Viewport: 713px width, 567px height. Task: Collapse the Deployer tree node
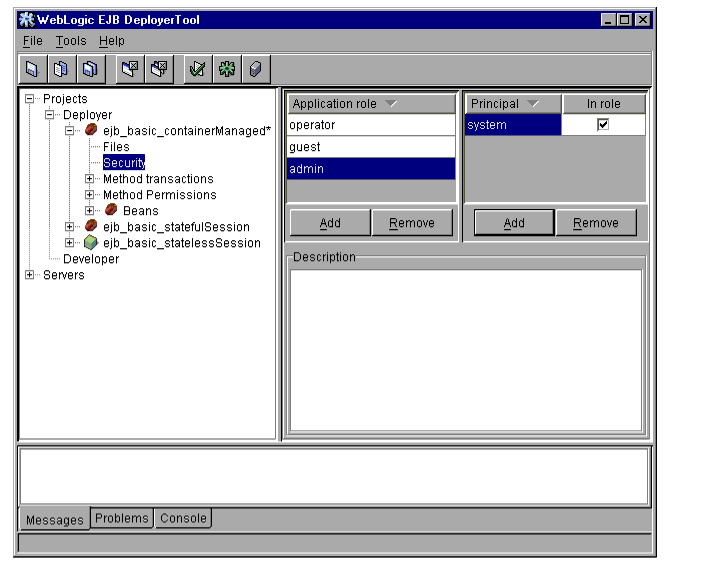(x=50, y=115)
